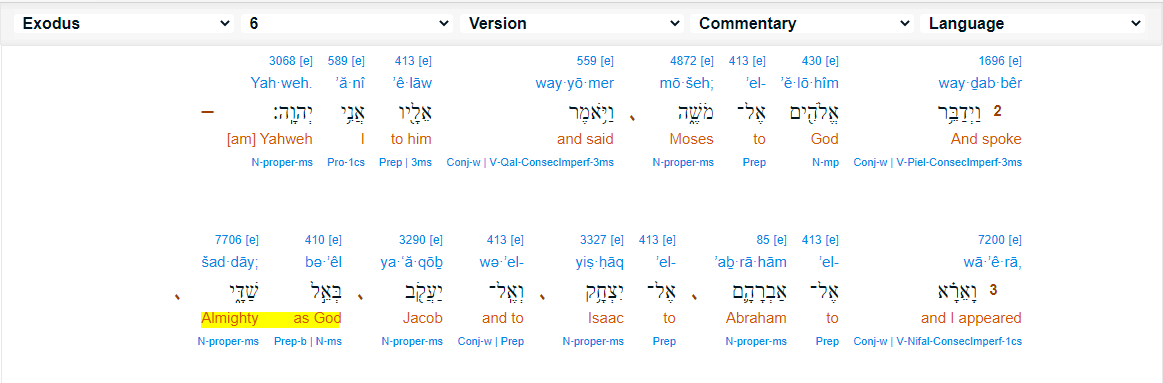Image resolution: width=1163 pixels, height=383 pixels.
Task: Open the chapter 6 dropdown
Action: (x=346, y=23)
